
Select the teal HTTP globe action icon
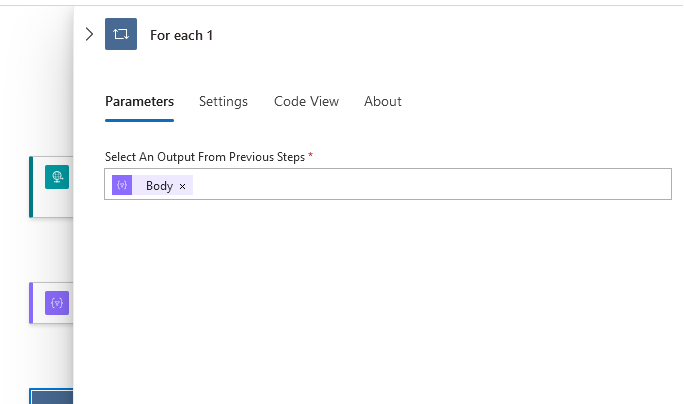(x=57, y=178)
